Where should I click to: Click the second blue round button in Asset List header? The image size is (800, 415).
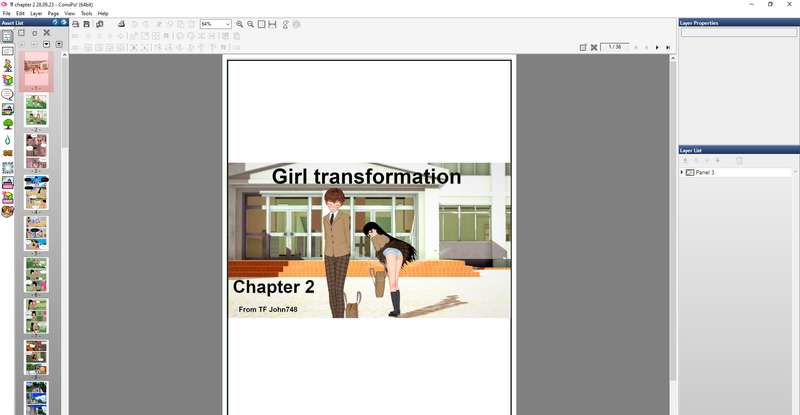64,22
